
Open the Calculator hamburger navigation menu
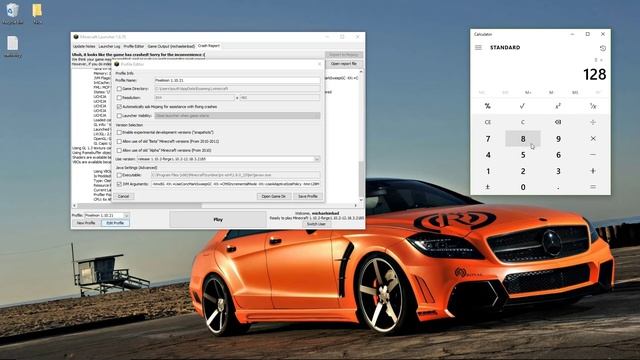pos(478,48)
